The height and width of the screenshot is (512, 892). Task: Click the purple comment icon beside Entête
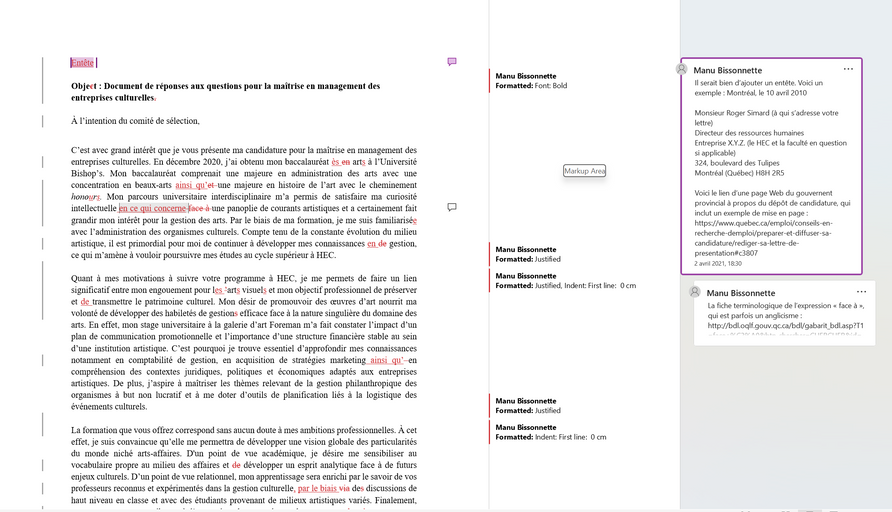(452, 62)
